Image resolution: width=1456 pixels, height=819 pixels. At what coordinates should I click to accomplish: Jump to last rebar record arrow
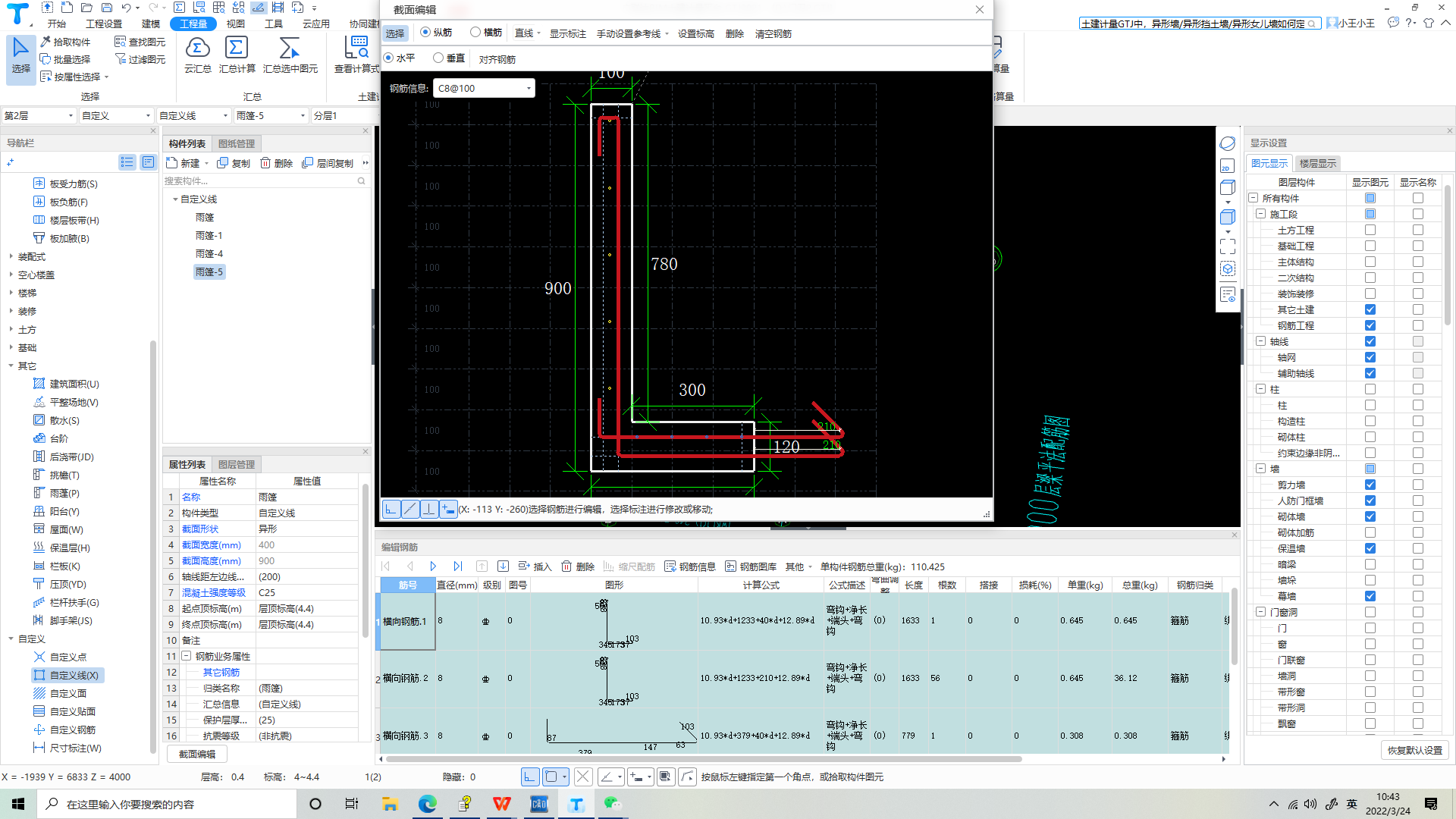[457, 566]
